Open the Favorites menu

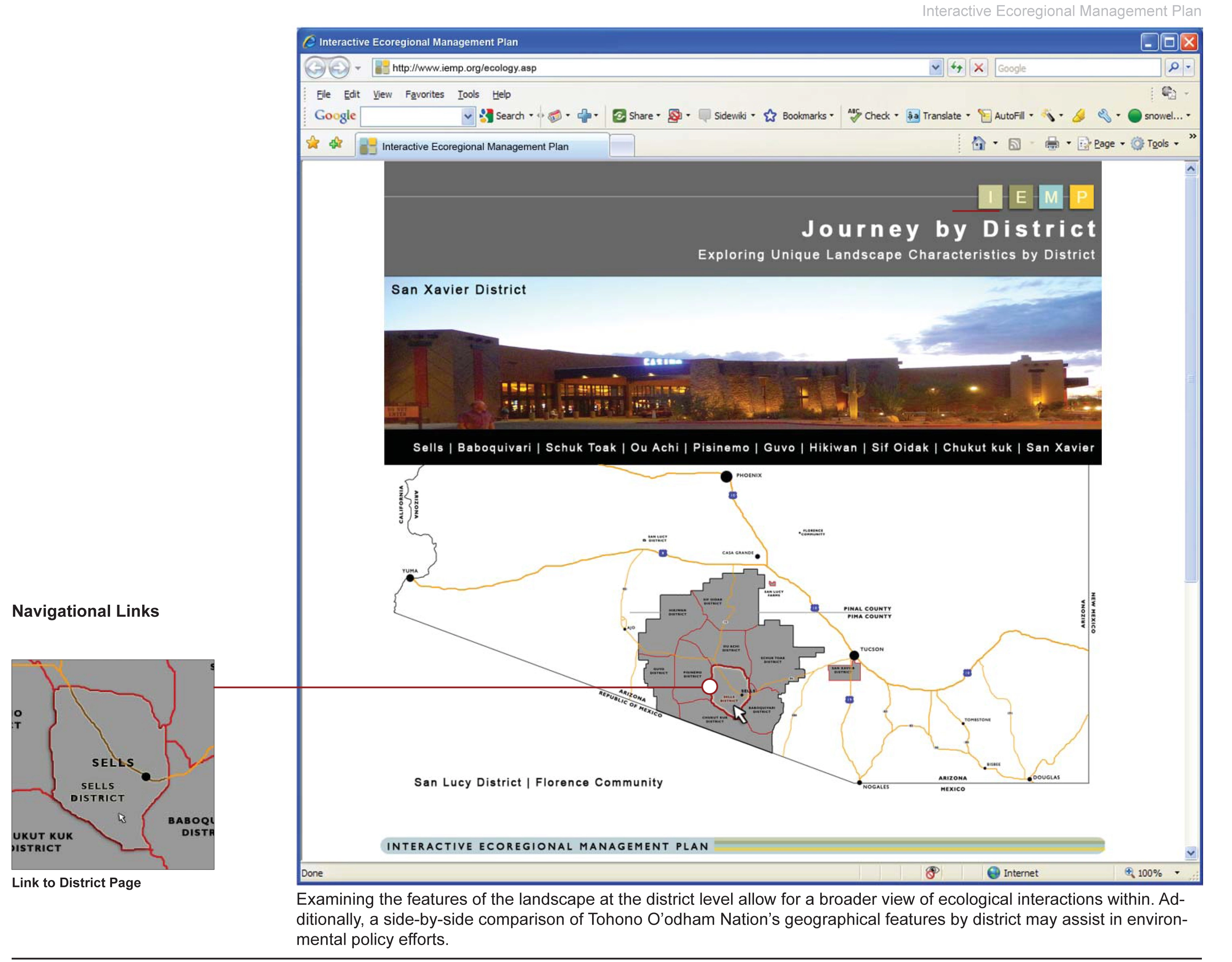click(x=424, y=95)
